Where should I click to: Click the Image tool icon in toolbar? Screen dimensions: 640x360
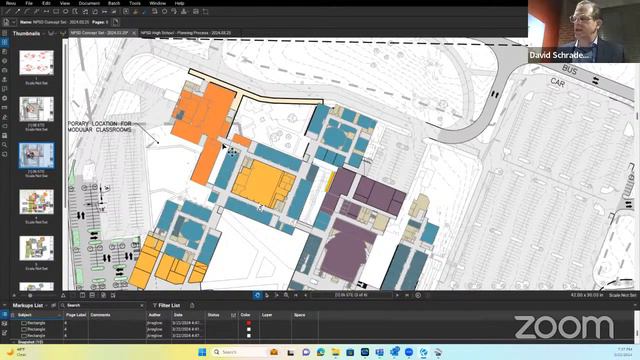(196, 12)
